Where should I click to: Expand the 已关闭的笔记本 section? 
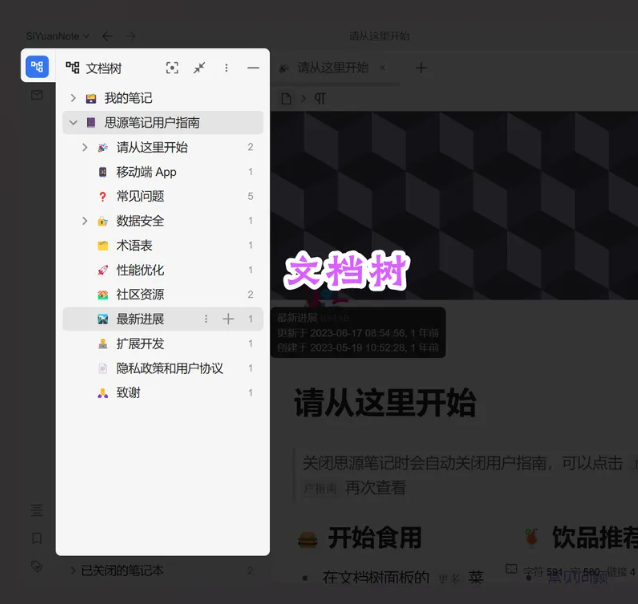click(73, 571)
